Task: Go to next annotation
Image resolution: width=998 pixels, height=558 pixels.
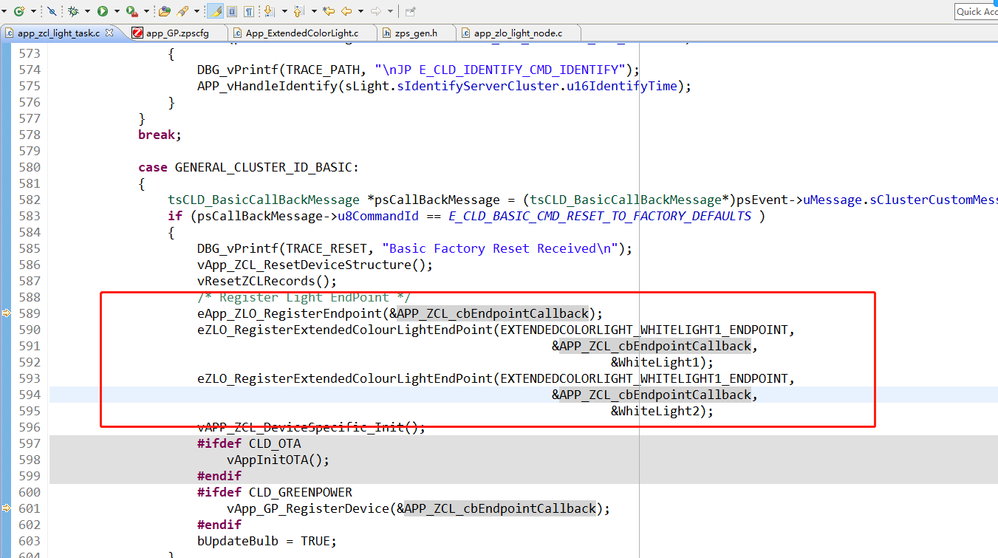Action: (269, 11)
